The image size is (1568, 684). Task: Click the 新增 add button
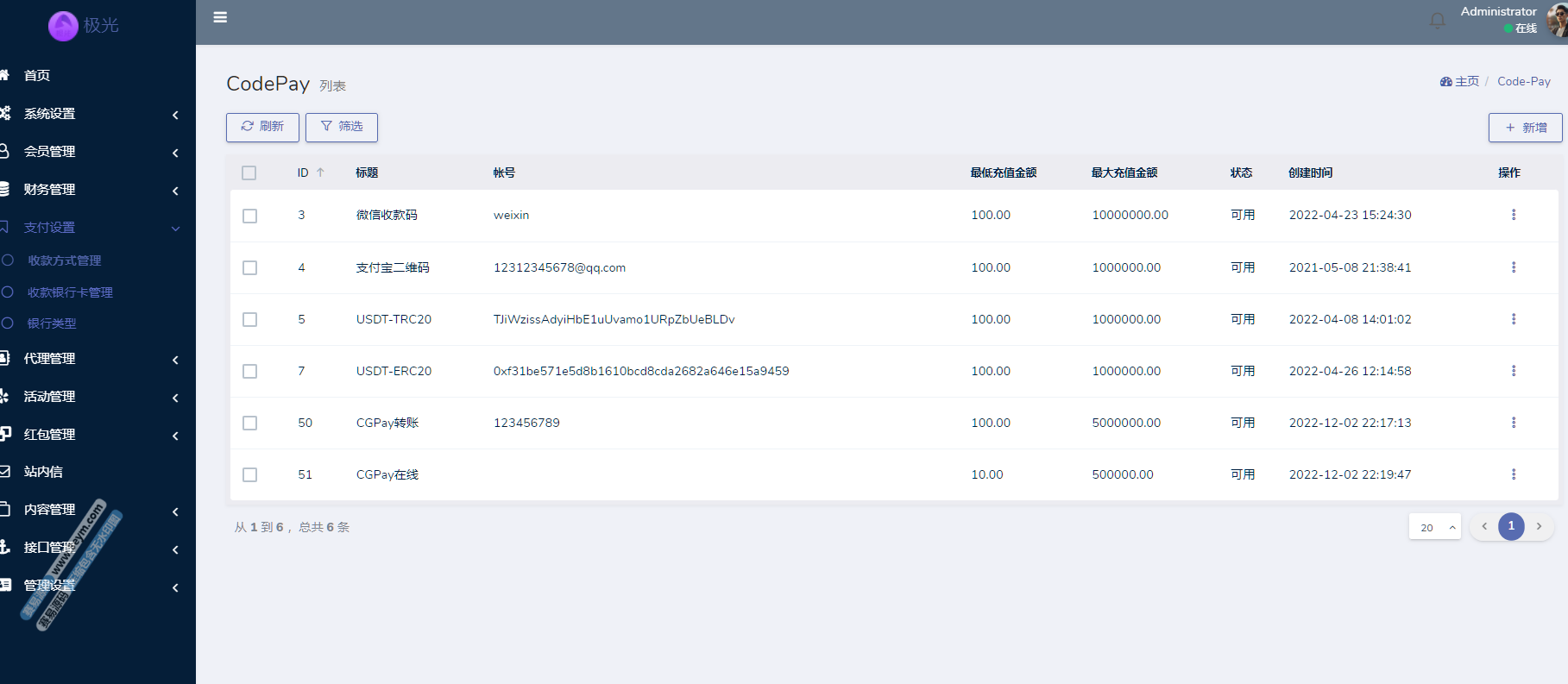[1525, 128]
